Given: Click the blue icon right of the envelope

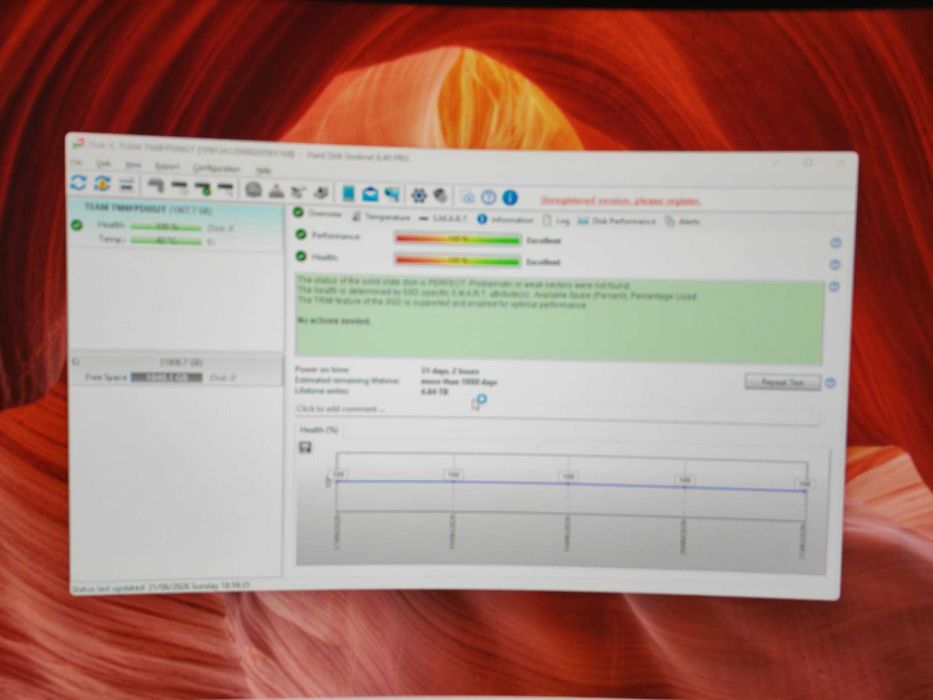Looking at the screenshot, I should (x=392, y=194).
